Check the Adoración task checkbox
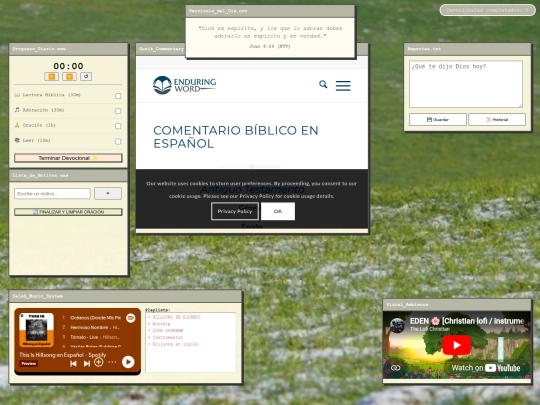 pyautogui.click(x=118, y=111)
